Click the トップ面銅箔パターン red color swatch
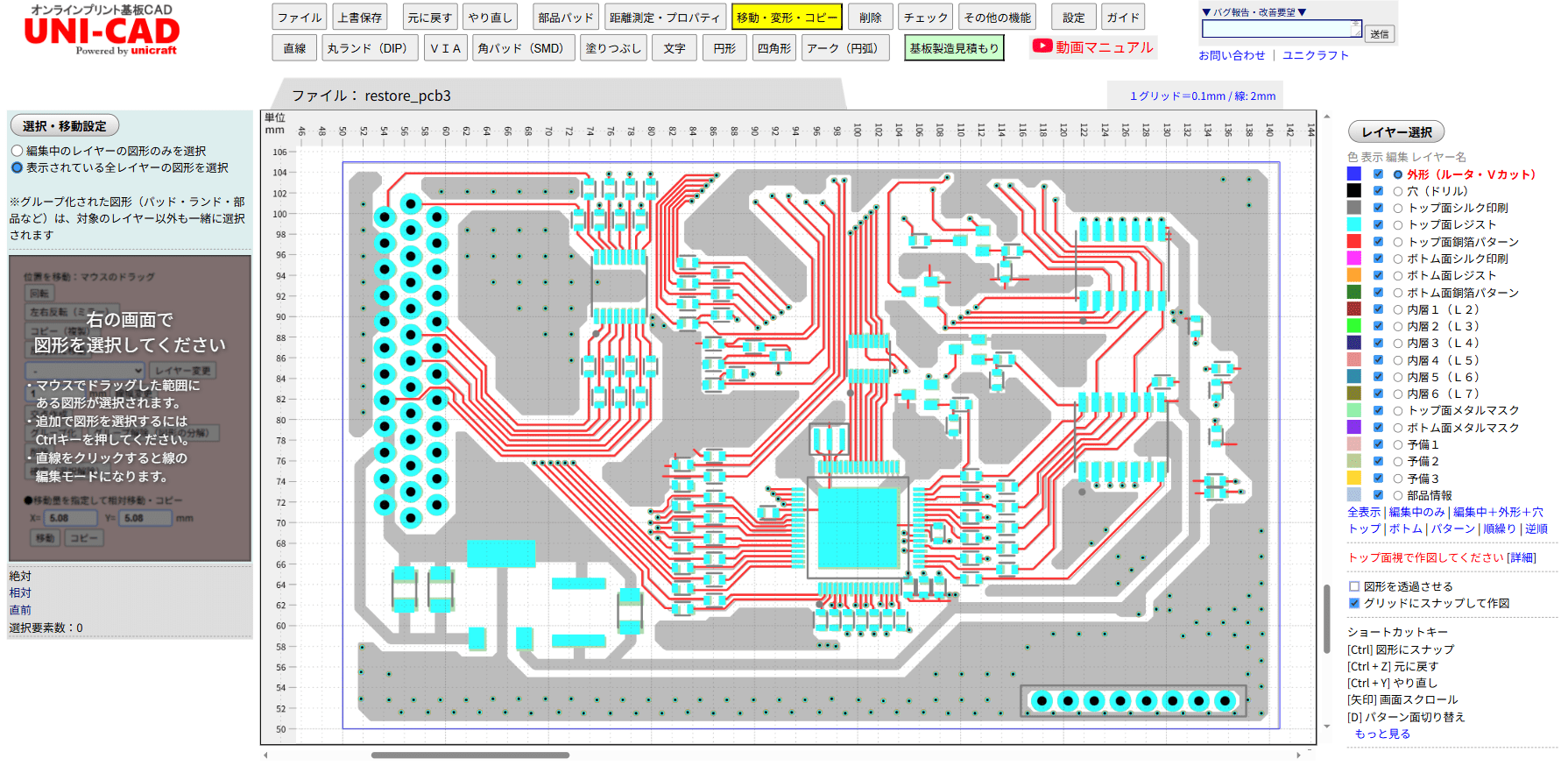 pyautogui.click(x=1353, y=242)
